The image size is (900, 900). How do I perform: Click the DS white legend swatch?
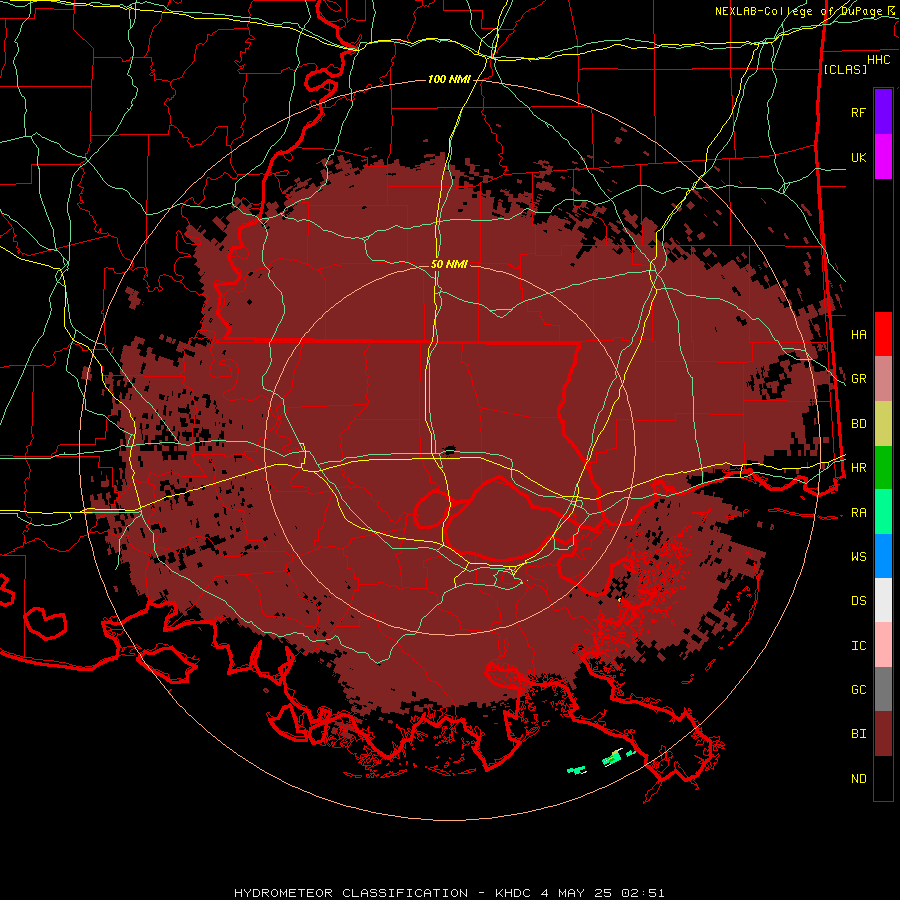coord(883,600)
